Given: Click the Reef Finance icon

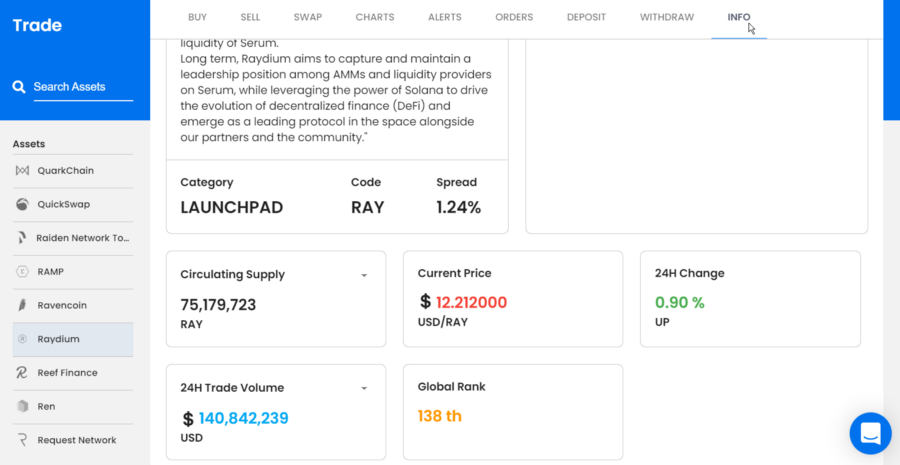Looking at the screenshot, I should [x=22, y=373].
